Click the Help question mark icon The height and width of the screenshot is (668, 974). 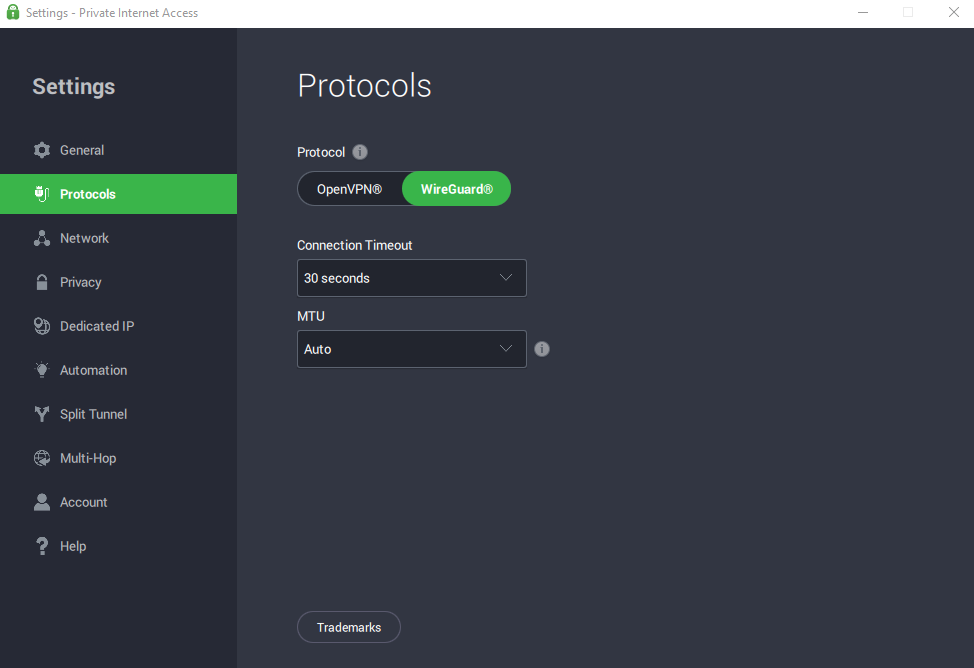click(42, 546)
